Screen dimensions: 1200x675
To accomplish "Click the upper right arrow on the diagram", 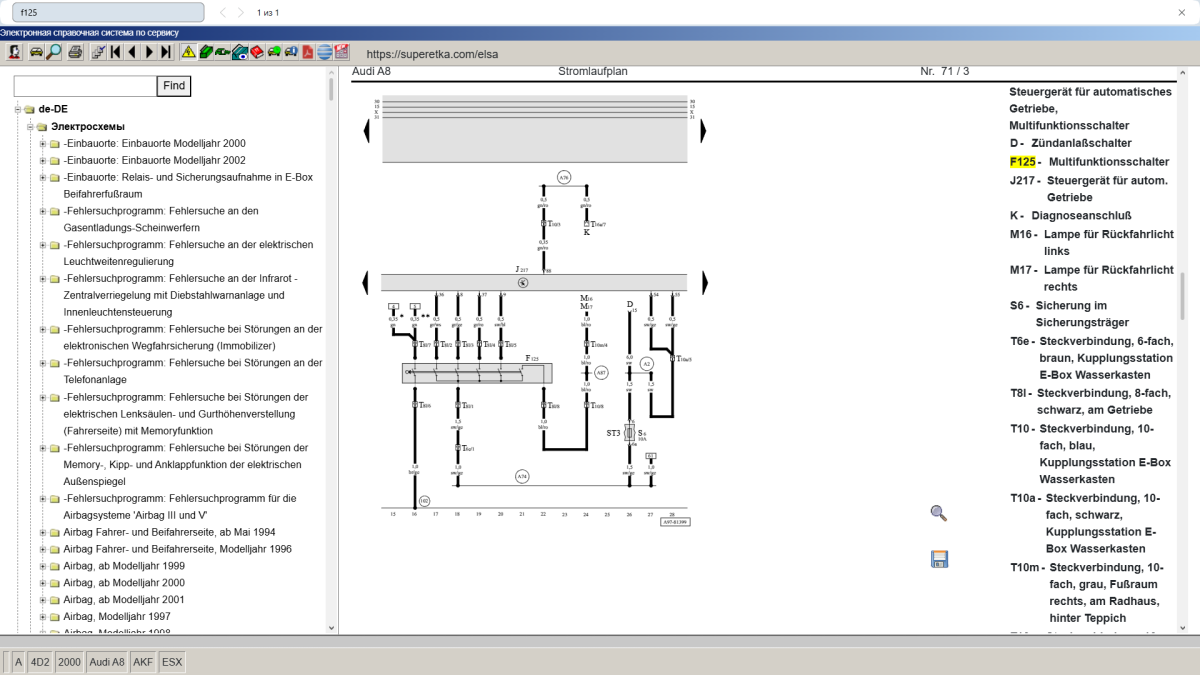I will click(704, 130).
